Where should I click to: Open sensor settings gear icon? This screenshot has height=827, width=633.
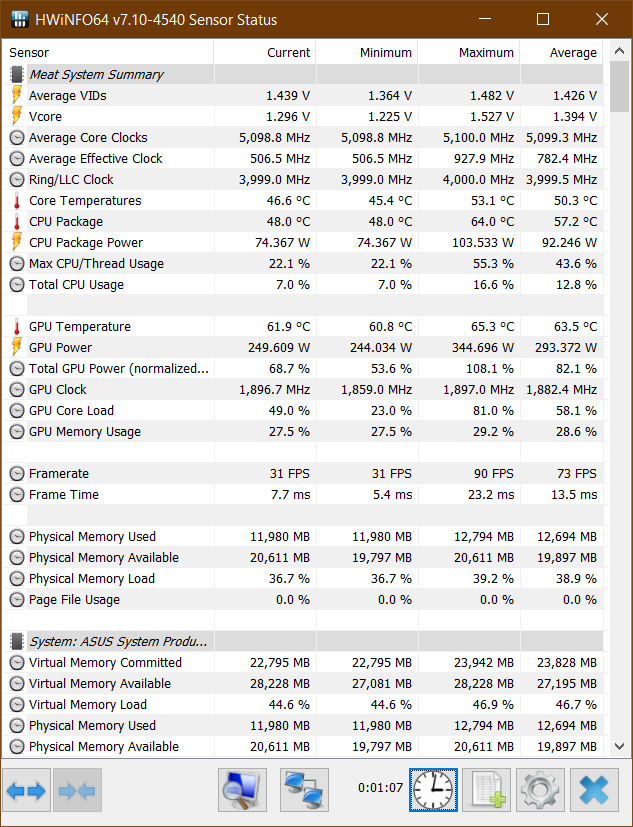point(541,790)
